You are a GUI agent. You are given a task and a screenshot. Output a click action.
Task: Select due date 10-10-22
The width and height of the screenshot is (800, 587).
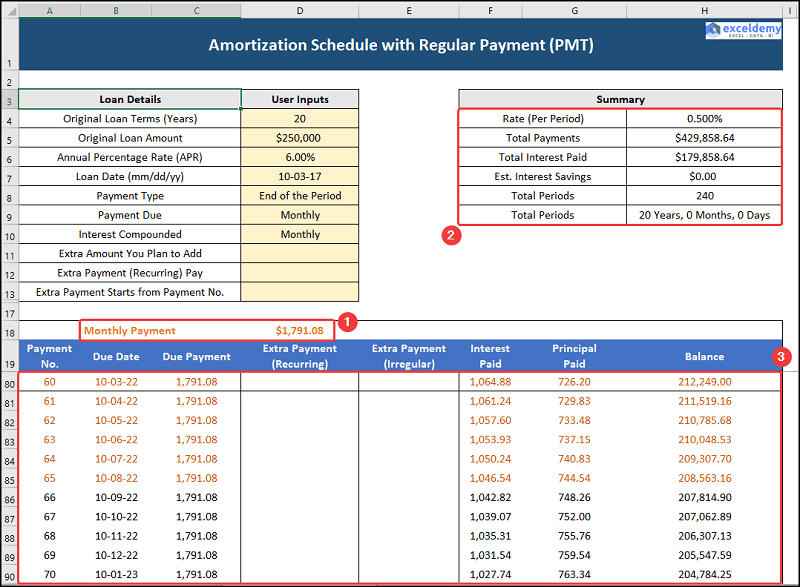[x=116, y=517]
